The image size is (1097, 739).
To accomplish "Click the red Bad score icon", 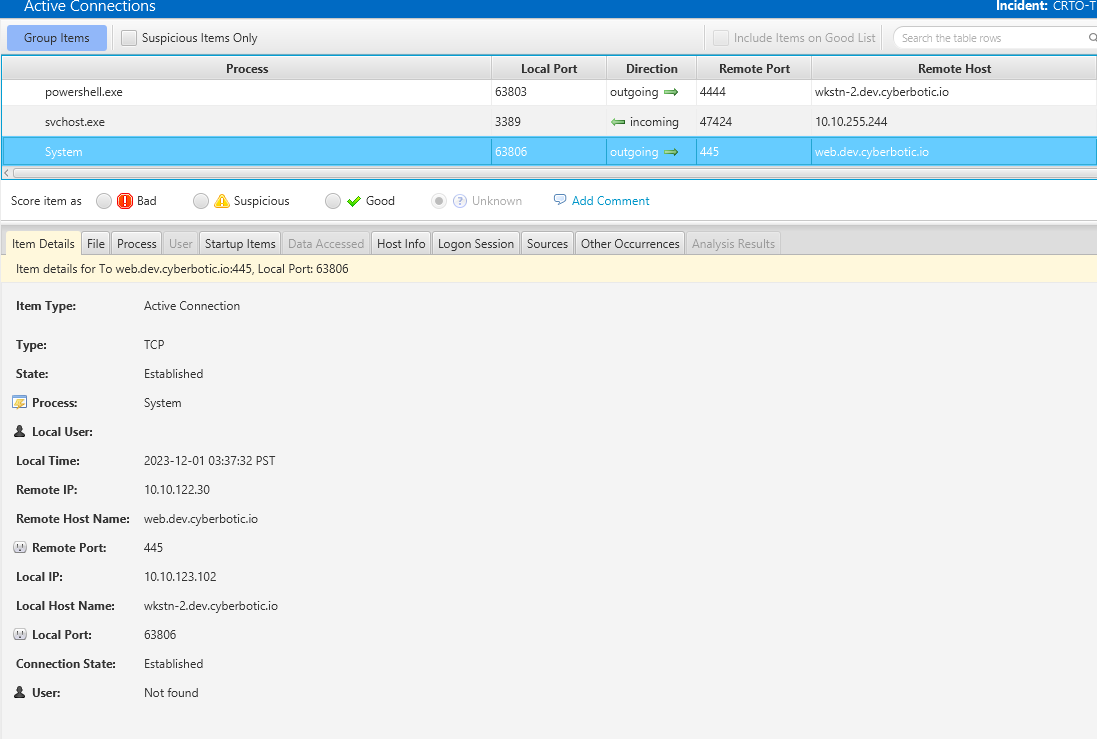I will click(x=125, y=201).
